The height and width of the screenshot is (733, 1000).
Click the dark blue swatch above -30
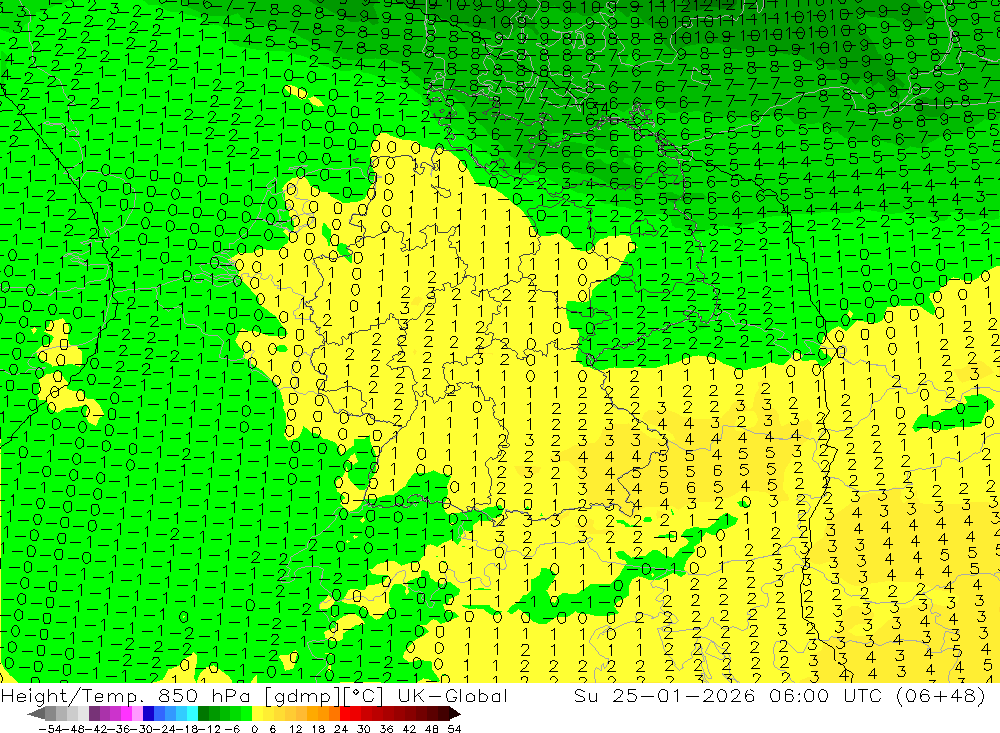(x=148, y=714)
